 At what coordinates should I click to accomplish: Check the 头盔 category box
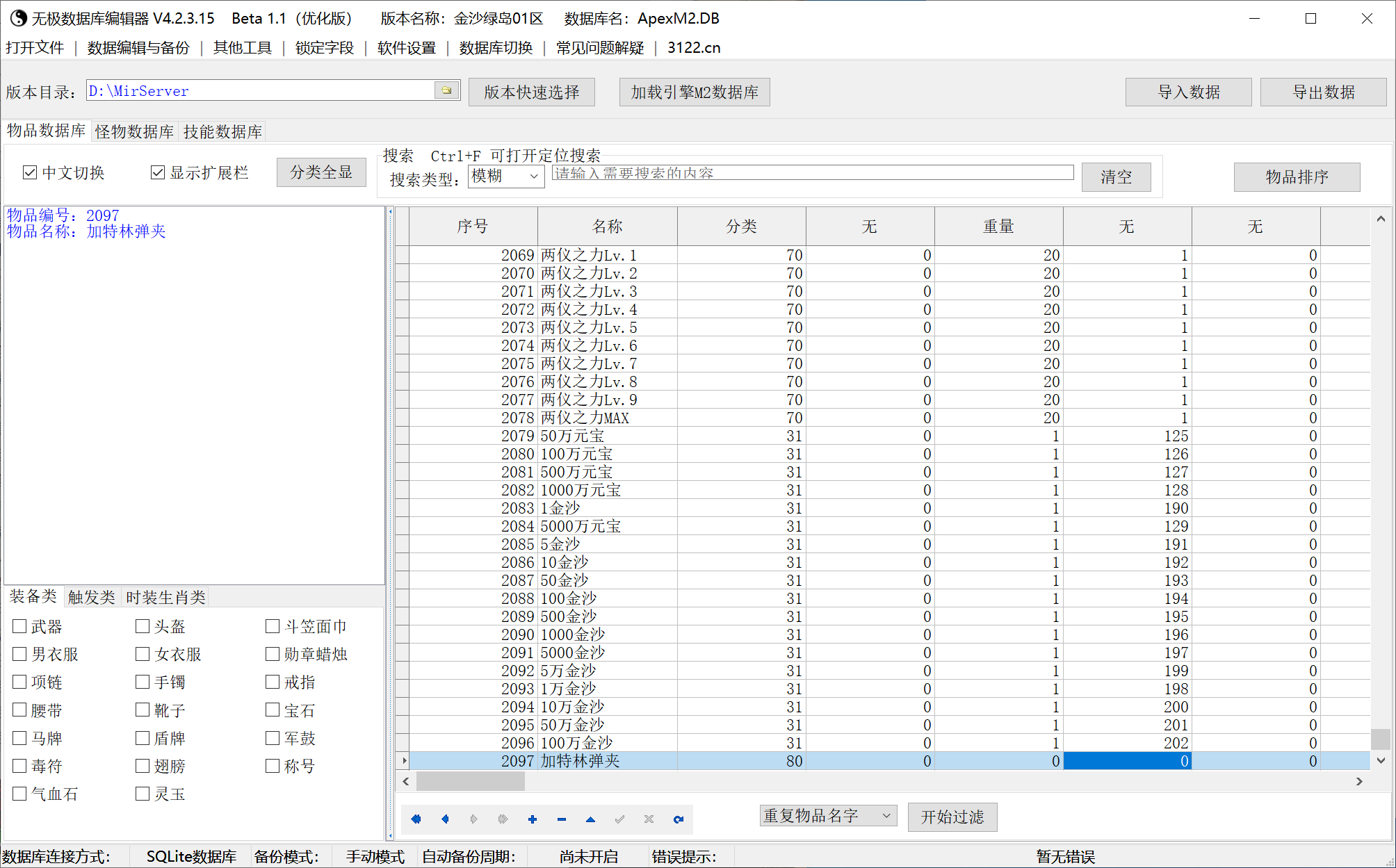(143, 626)
